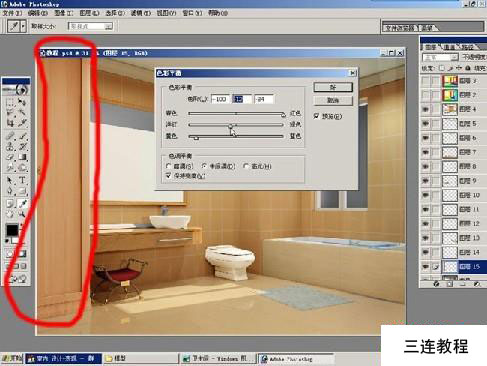Select the Hand tool
This screenshot has height=366, width=487.
pyautogui.click(x=10, y=214)
